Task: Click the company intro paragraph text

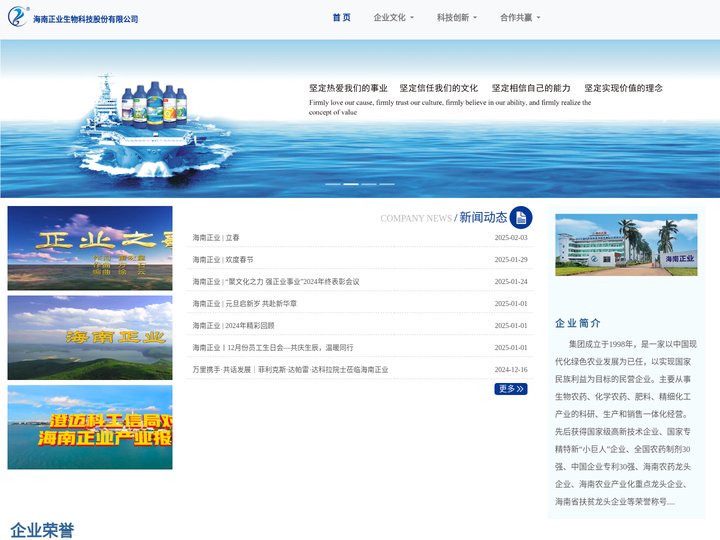Action: (626, 422)
